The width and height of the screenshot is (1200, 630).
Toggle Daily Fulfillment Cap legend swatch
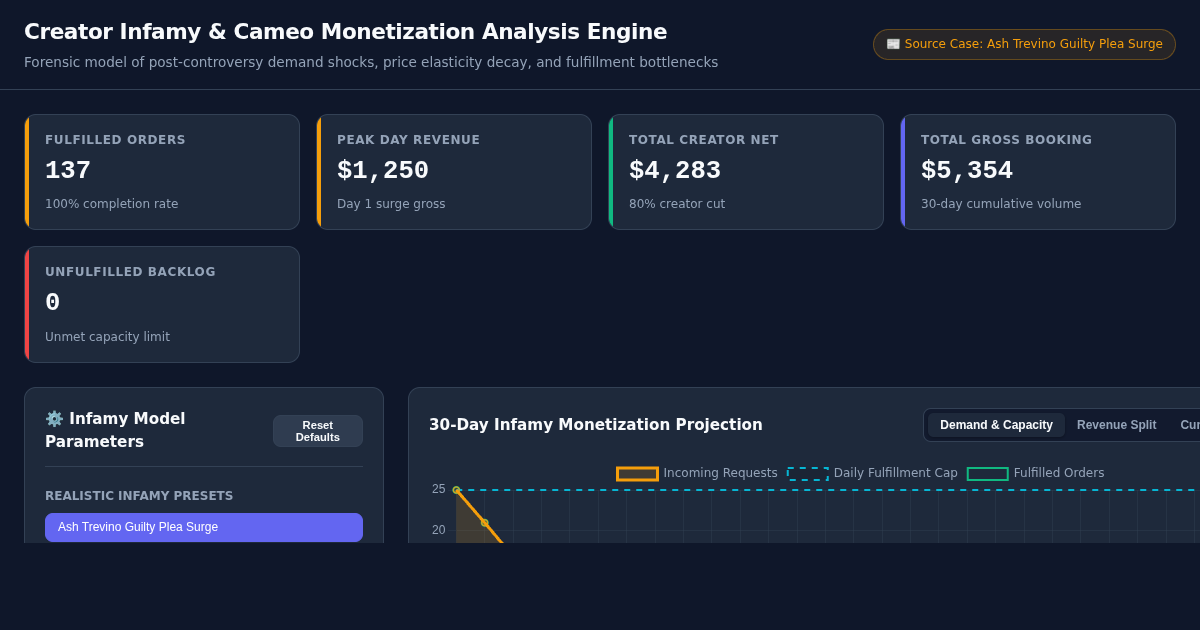point(807,474)
